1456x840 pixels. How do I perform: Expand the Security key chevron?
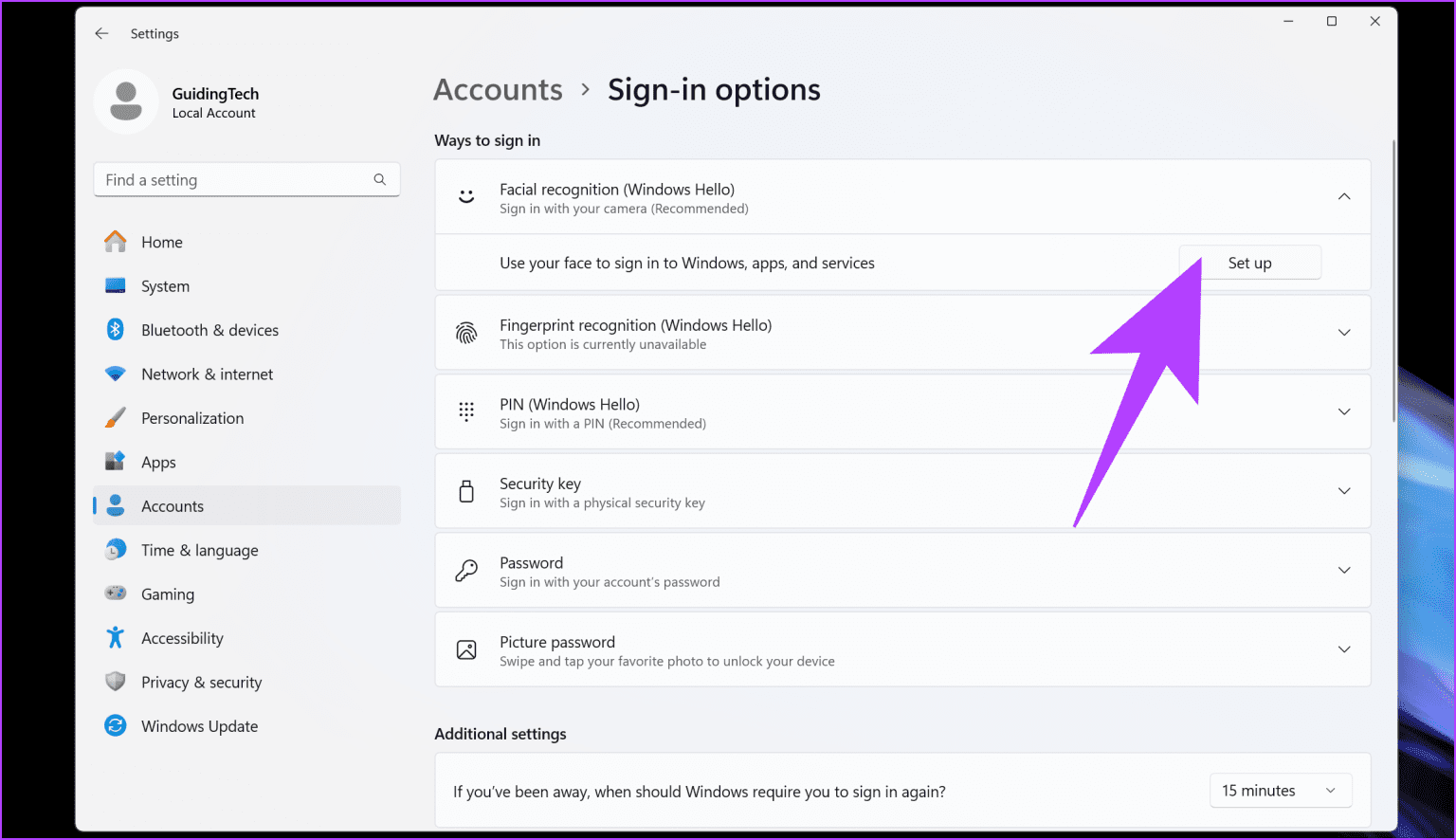point(1343,491)
